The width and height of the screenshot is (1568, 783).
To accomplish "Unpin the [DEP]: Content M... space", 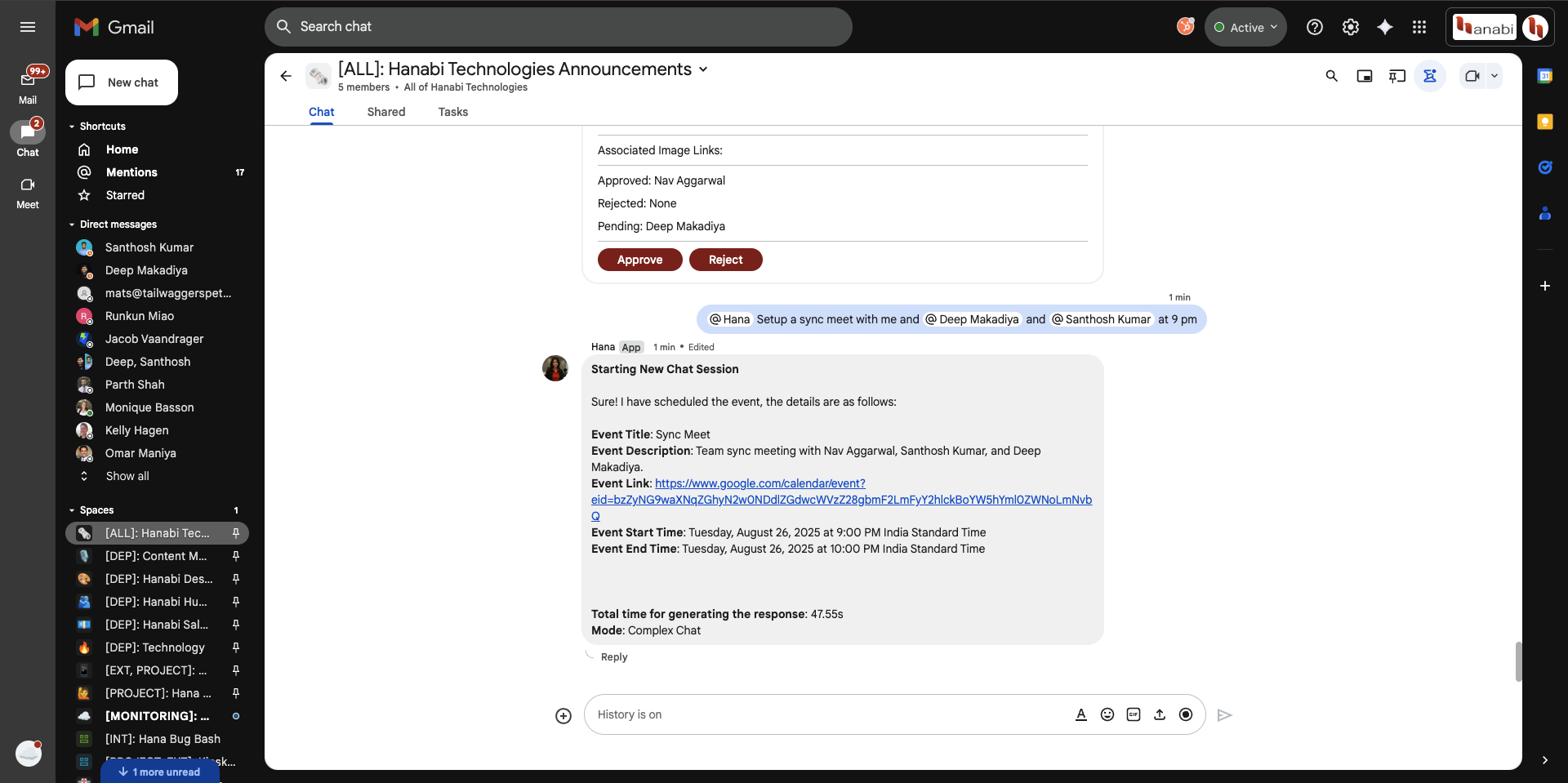I will [236, 556].
